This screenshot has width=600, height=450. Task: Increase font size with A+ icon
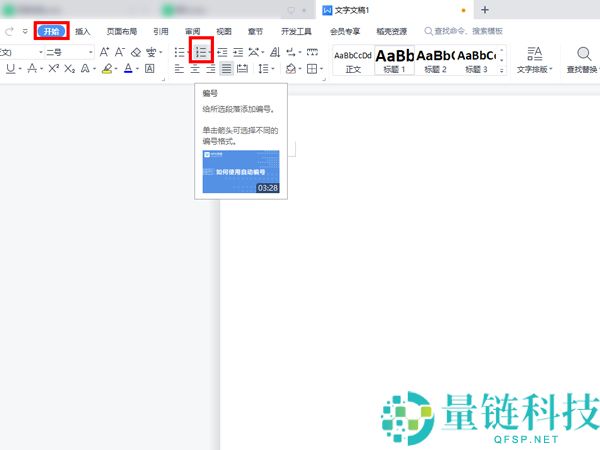pyautogui.click(x=104, y=52)
